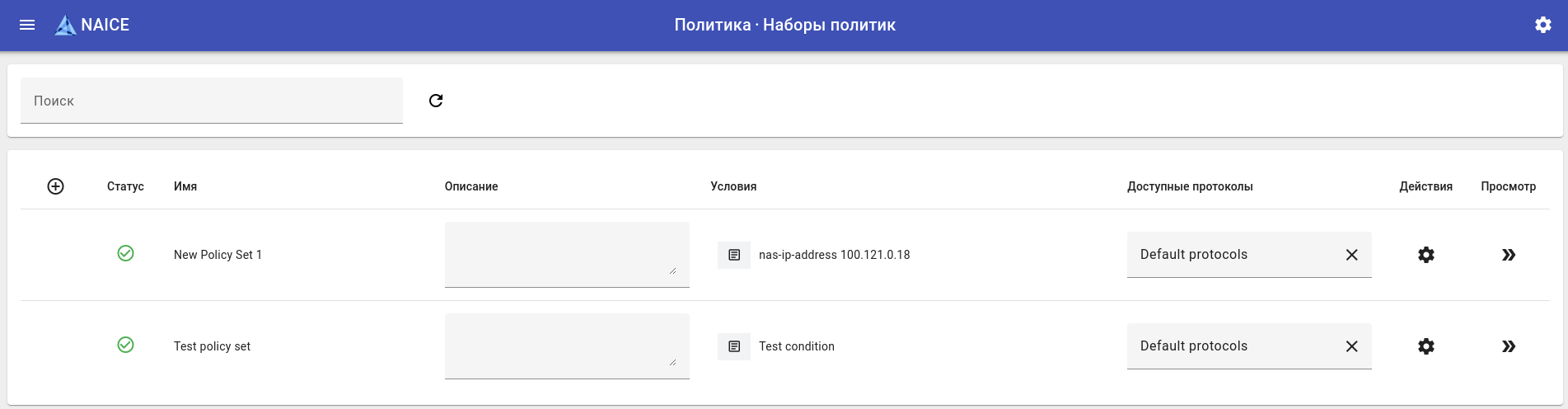
Task: View details of Test policy set
Action: (x=1508, y=346)
